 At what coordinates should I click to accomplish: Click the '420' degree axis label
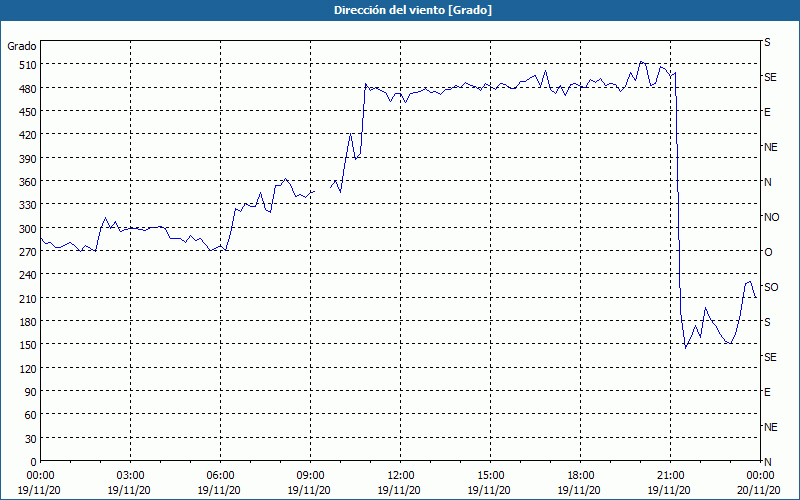[28, 135]
